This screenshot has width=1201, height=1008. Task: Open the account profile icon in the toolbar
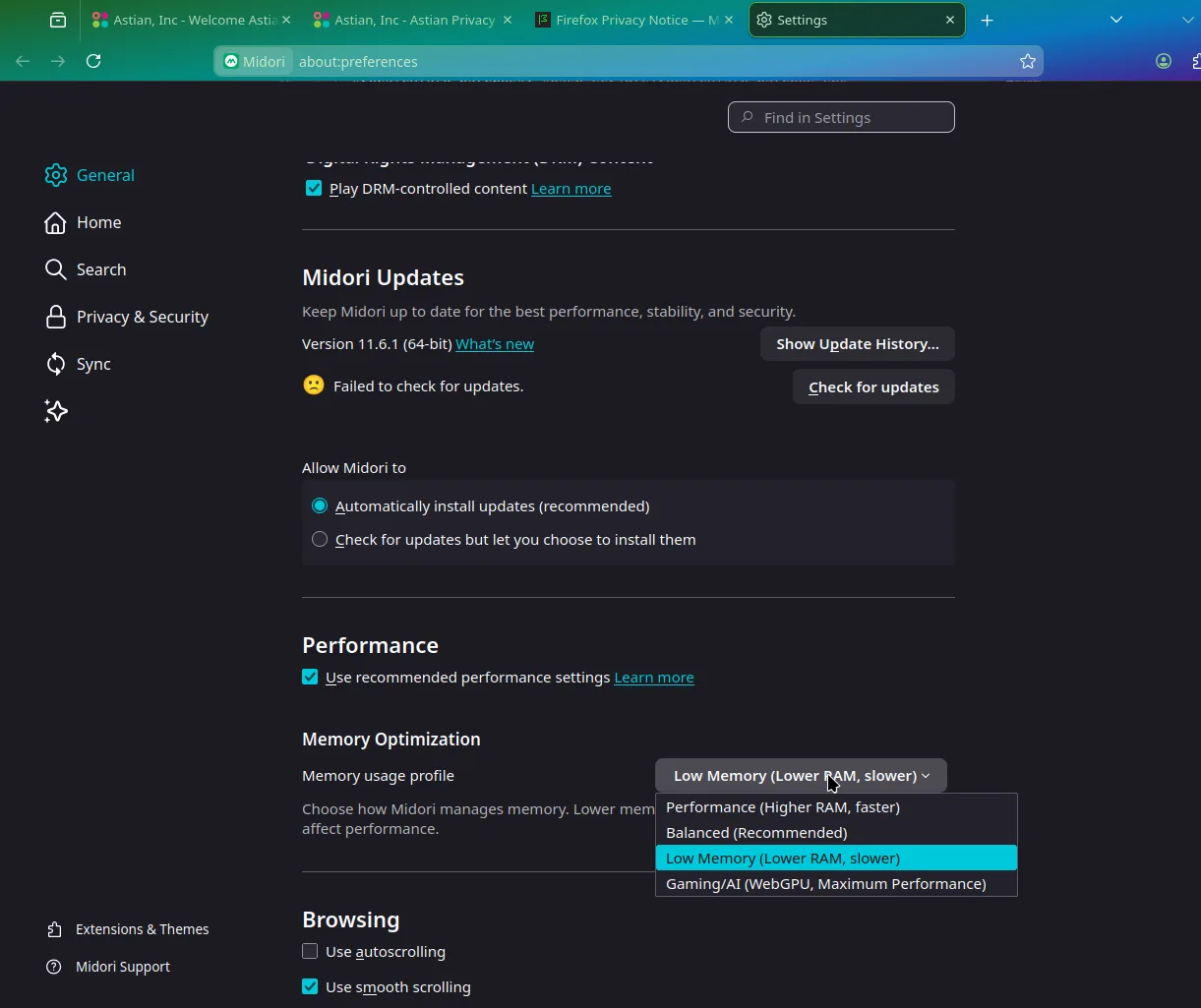[x=1164, y=61]
